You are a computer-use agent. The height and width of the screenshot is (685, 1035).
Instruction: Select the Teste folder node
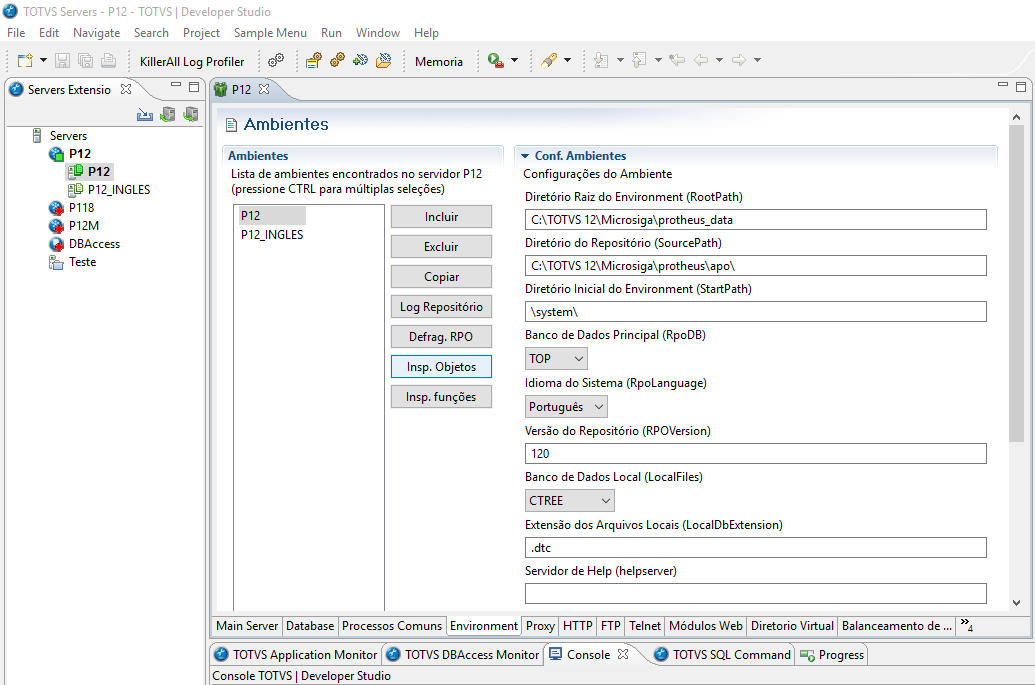tap(83, 262)
